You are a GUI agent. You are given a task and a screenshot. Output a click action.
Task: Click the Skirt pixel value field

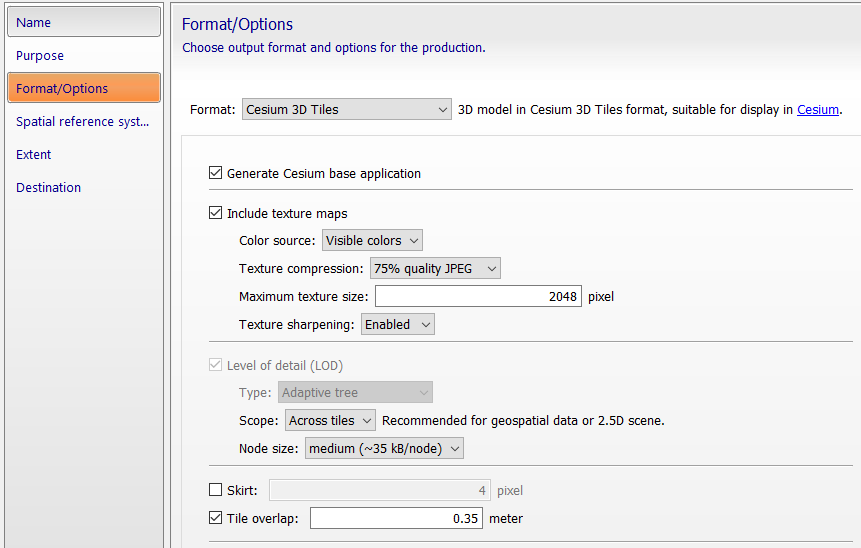coord(380,490)
